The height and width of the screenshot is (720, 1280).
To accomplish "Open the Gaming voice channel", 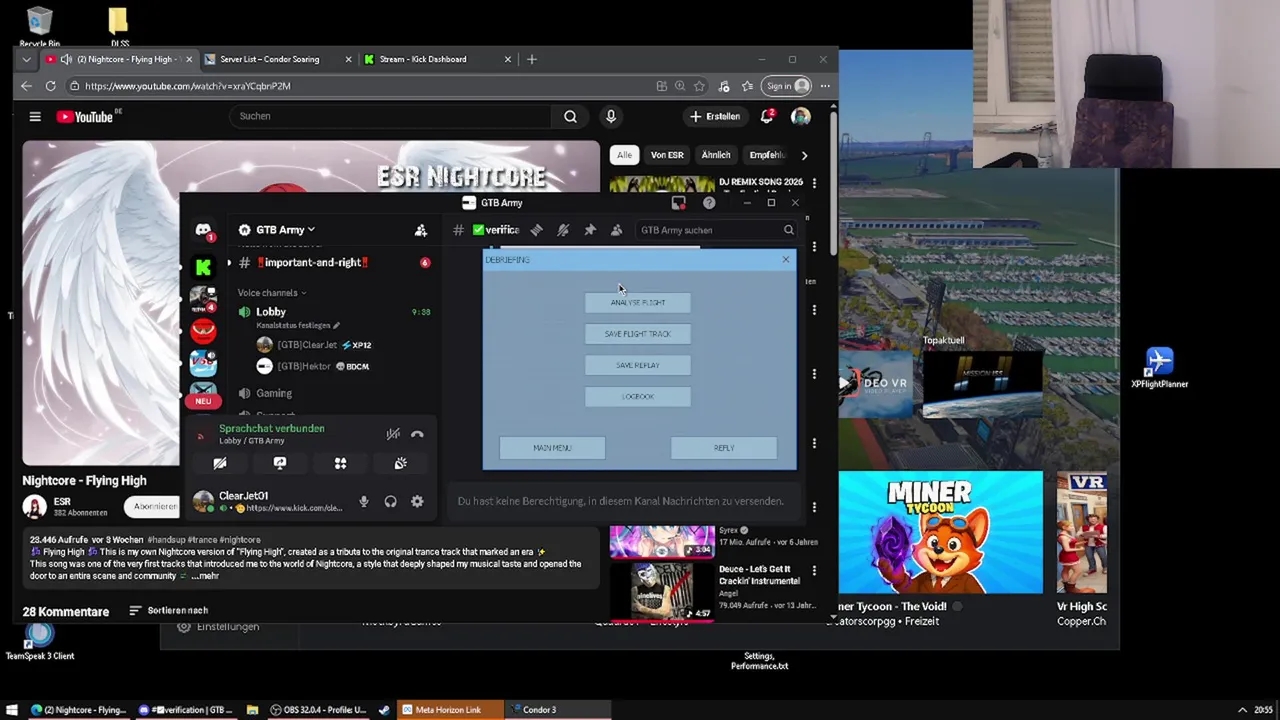I will [274, 393].
